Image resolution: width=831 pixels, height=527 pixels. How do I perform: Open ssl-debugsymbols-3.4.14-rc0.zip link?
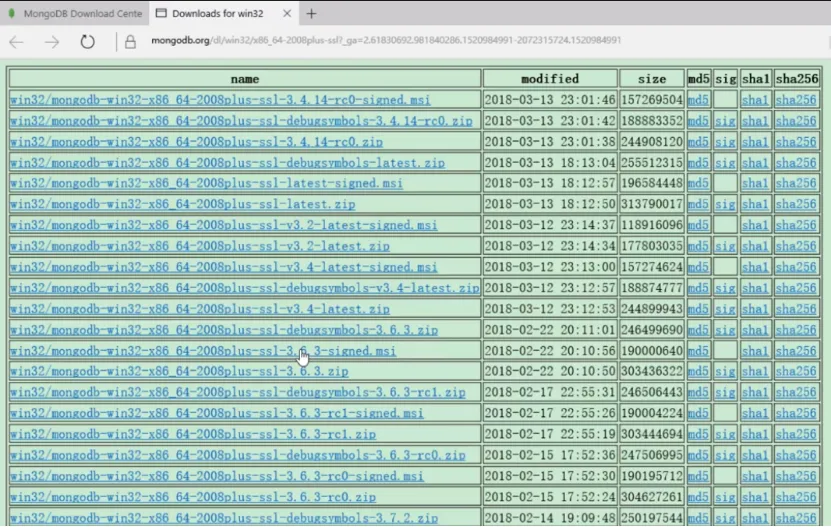tap(241, 121)
